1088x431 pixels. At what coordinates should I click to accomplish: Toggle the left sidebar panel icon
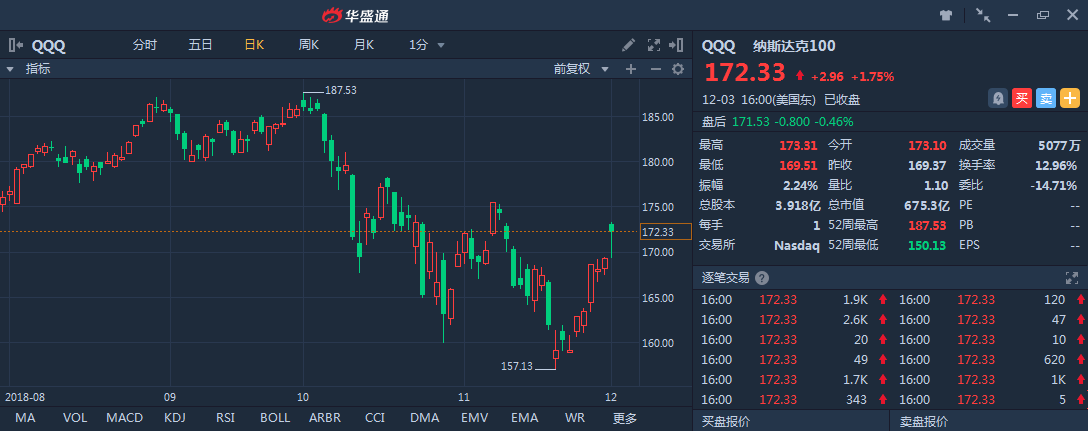coord(15,46)
